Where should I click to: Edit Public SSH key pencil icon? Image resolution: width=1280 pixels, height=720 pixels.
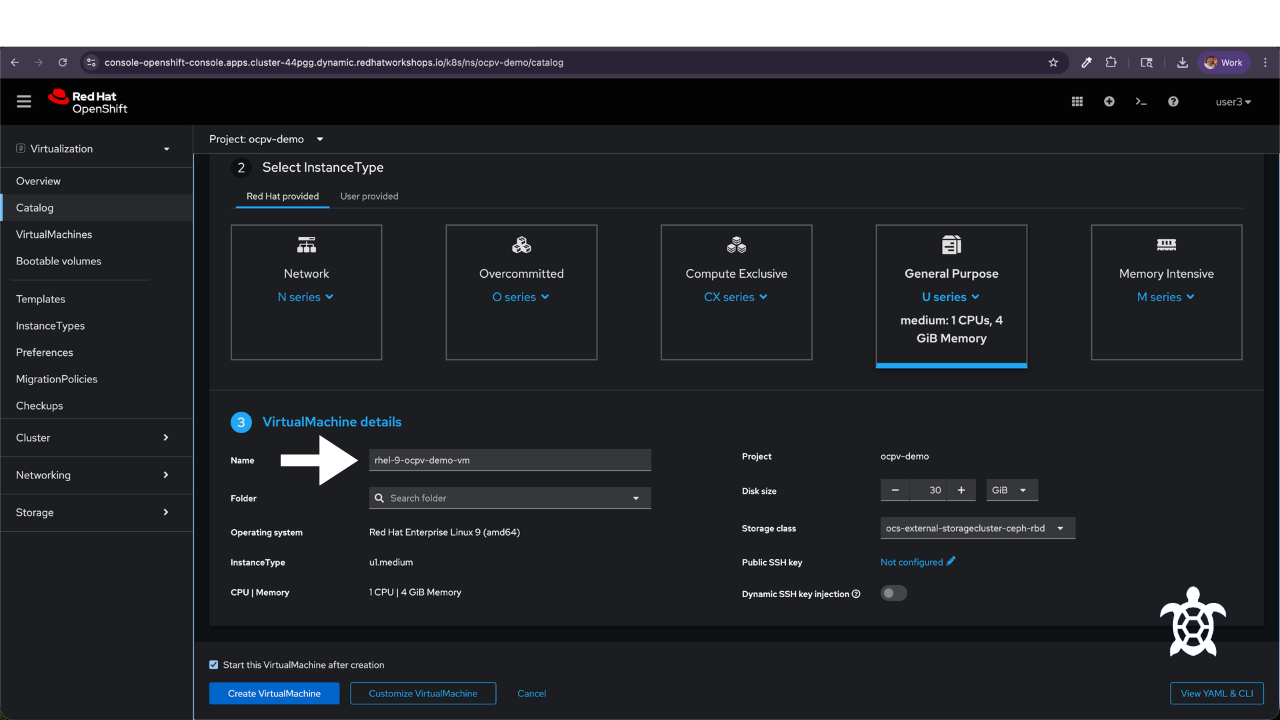click(951, 561)
